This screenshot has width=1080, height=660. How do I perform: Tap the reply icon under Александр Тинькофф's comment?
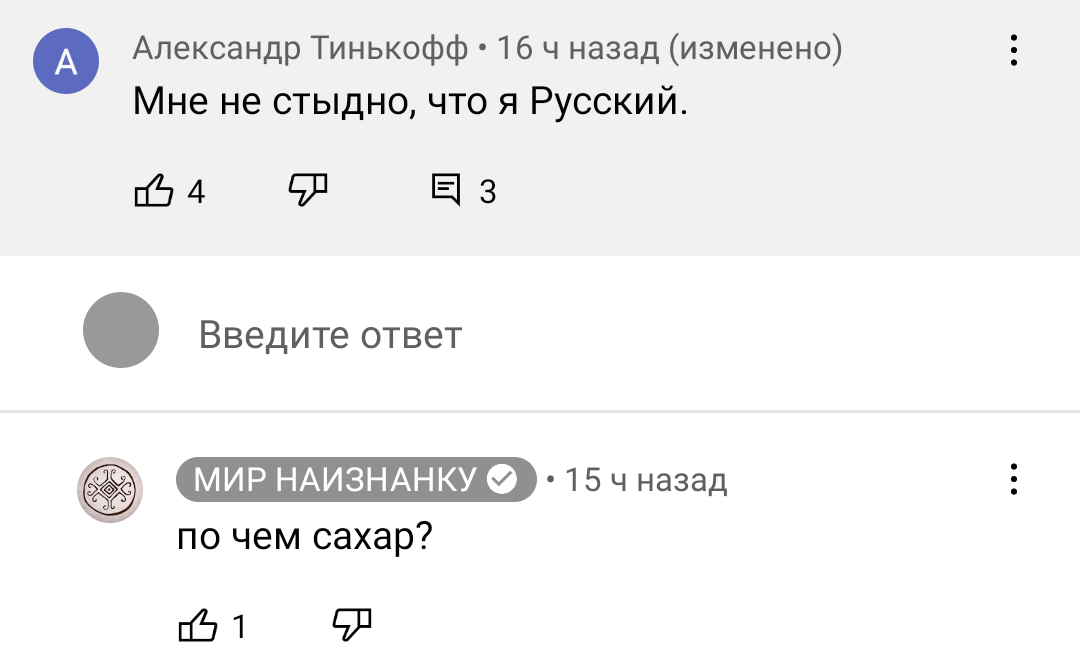click(446, 188)
